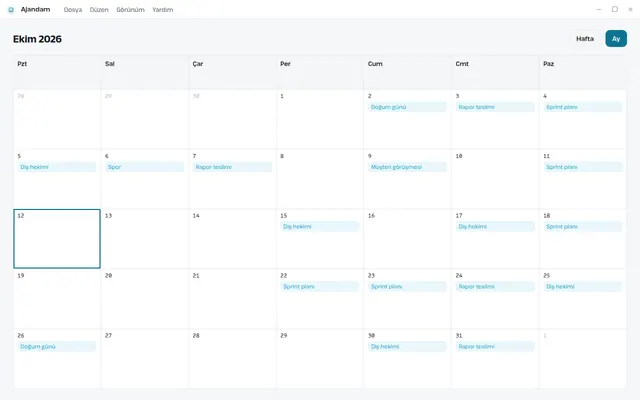Viewport: 640px width, 400px height.
Task: Select the day cell for October 27
Action: pyautogui.click(x=144, y=358)
